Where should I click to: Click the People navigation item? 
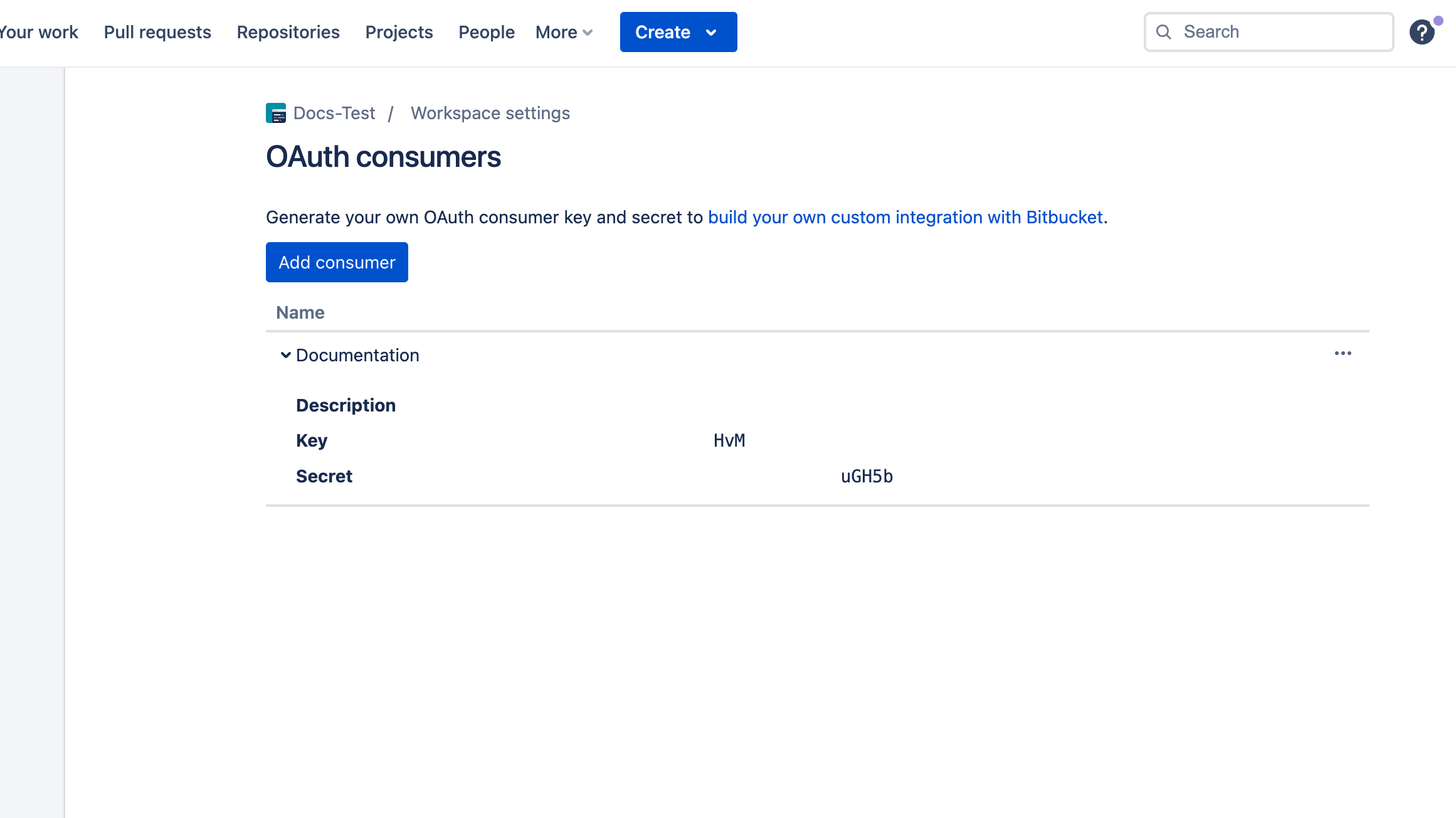487,32
